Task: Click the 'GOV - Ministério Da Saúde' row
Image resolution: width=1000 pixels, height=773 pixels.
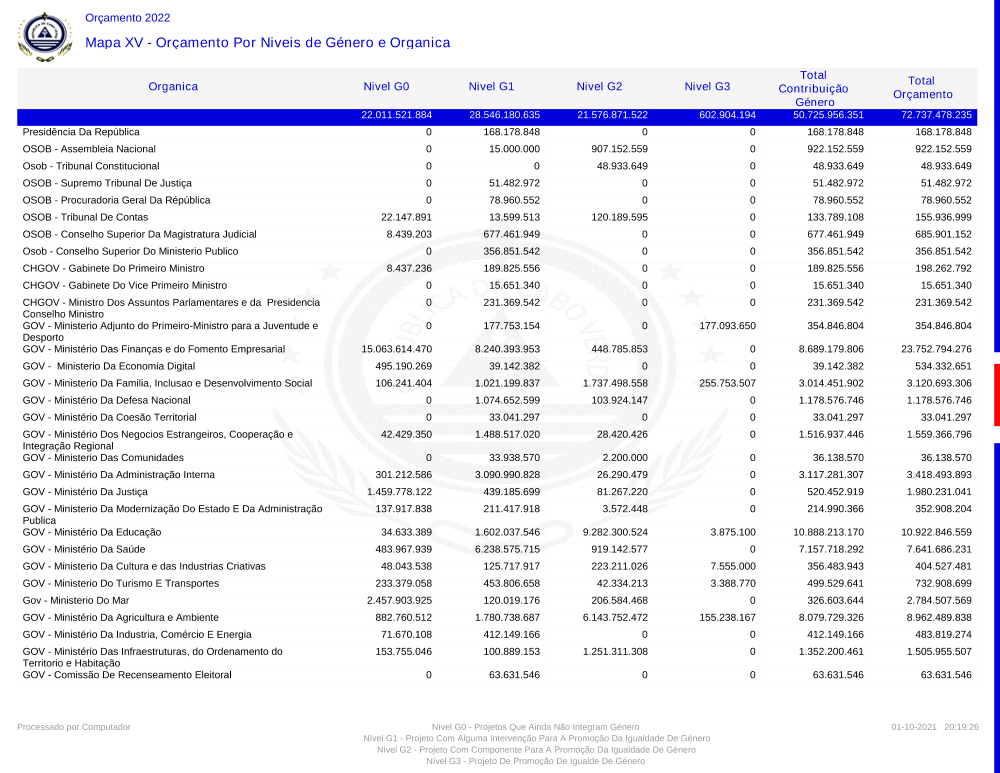Action: pyautogui.click(x=85, y=549)
